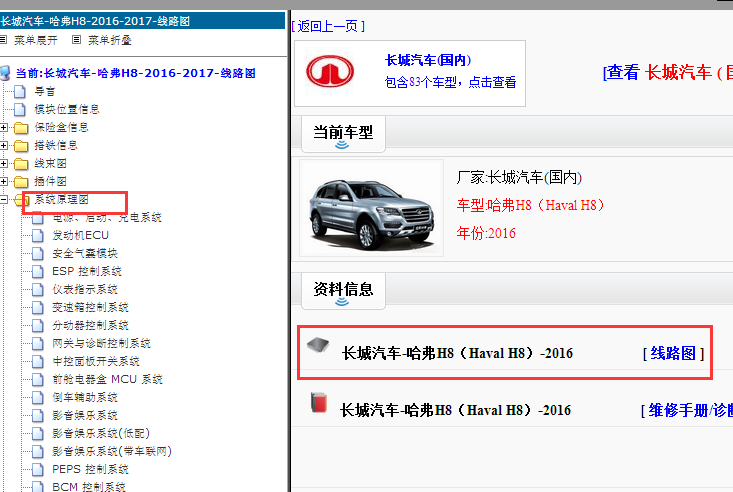Screen dimensions: 733x492
Task: Click the Haval H8 car thumbnail
Action: click(371, 208)
